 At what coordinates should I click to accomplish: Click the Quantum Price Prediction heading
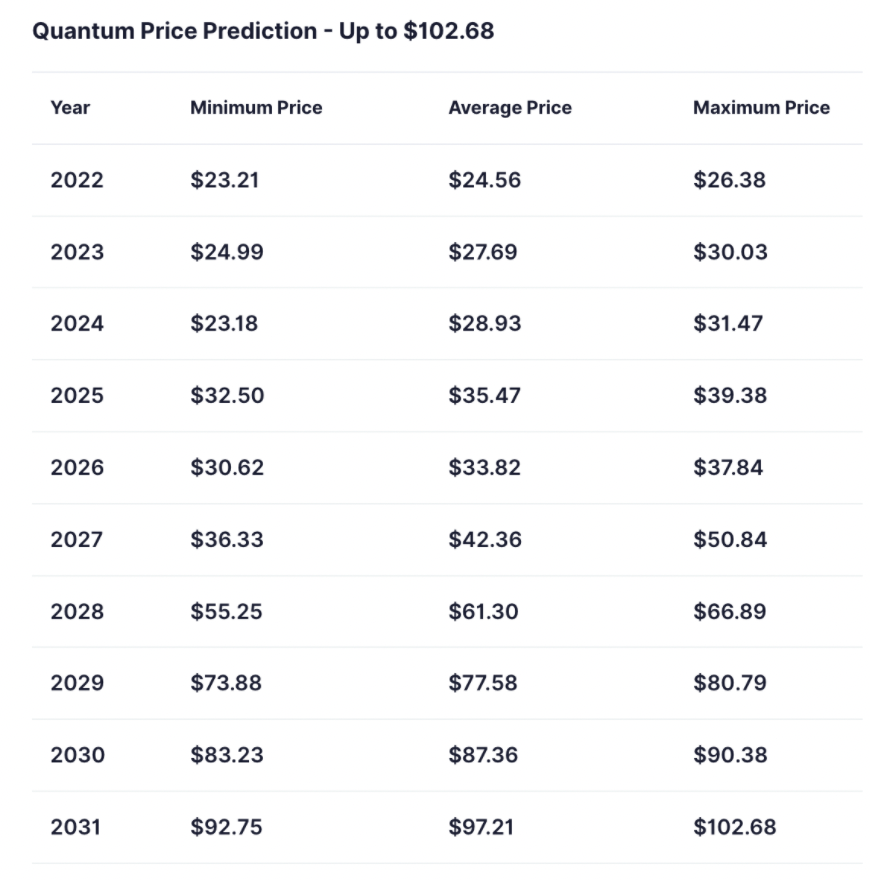point(263,31)
